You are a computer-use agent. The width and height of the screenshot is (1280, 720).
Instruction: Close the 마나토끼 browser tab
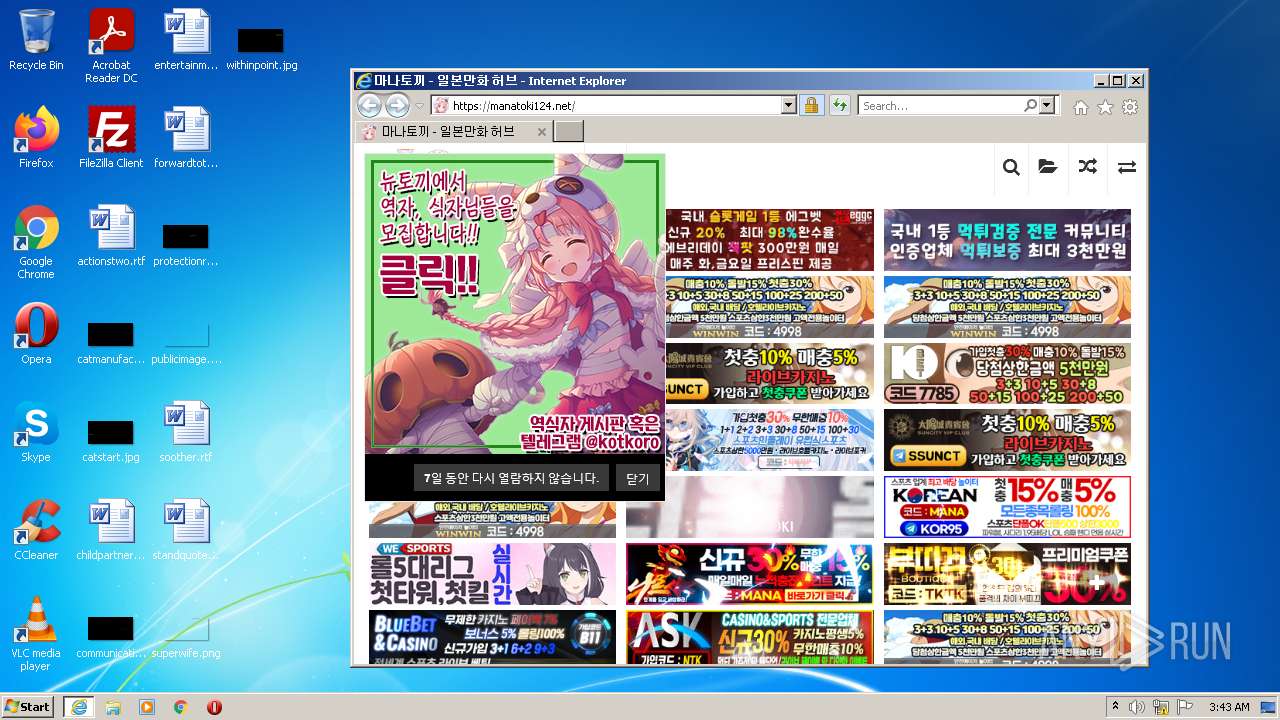[542, 132]
